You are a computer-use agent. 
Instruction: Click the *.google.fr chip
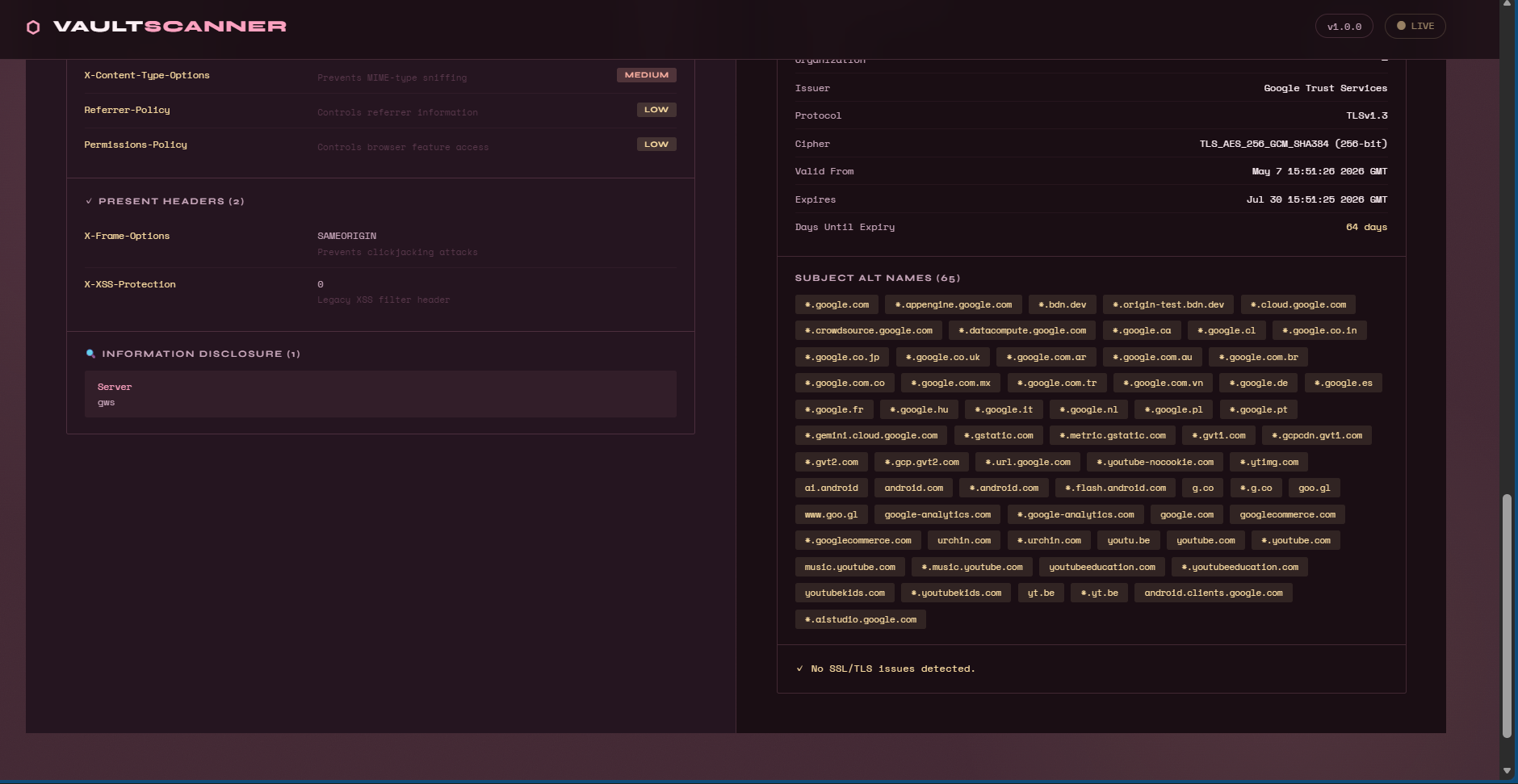tap(834, 409)
